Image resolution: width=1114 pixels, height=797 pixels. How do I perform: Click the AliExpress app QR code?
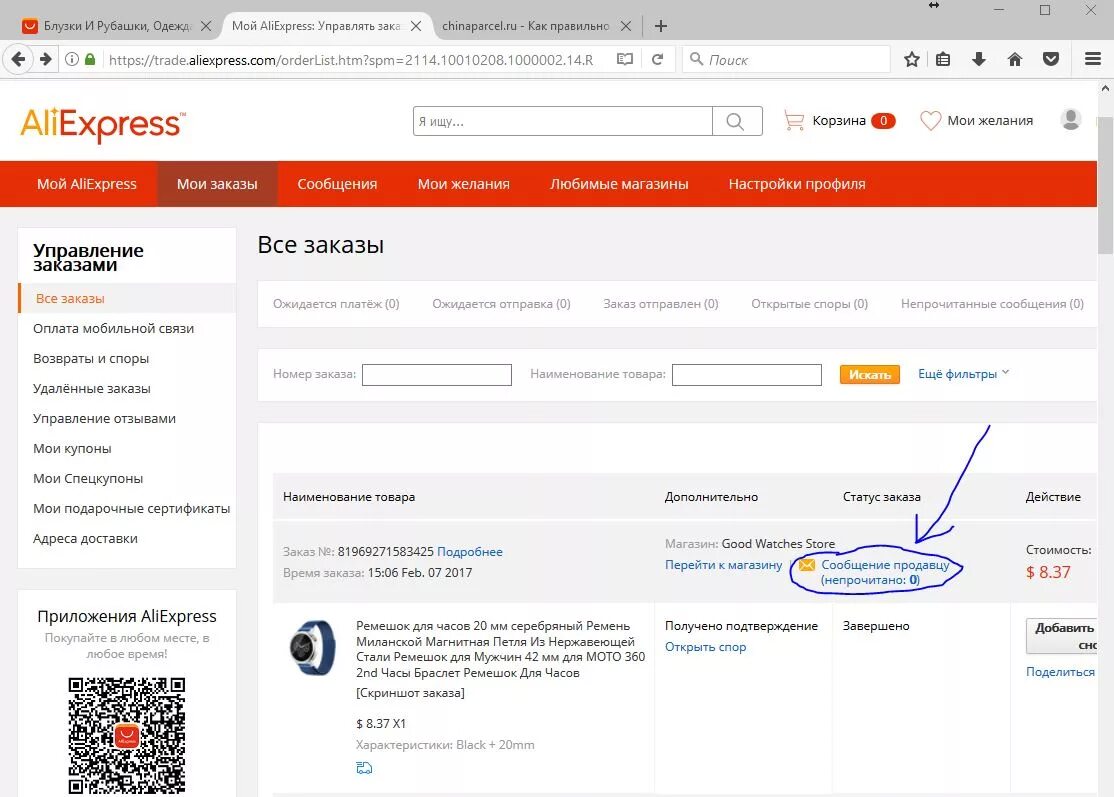coord(126,736)
